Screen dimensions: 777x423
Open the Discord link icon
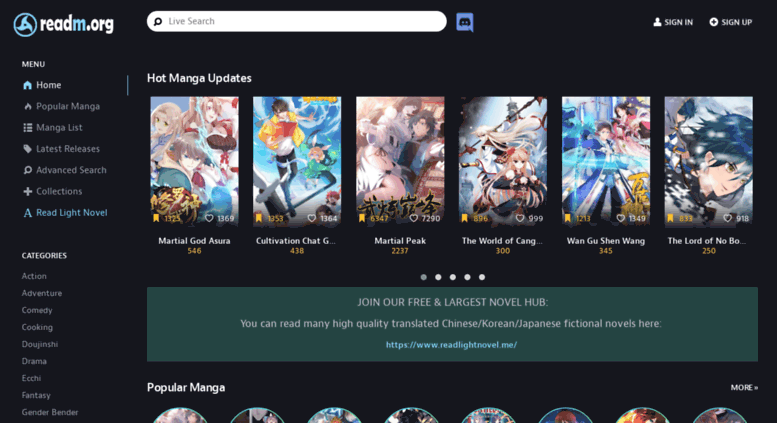tap(464, 22)
